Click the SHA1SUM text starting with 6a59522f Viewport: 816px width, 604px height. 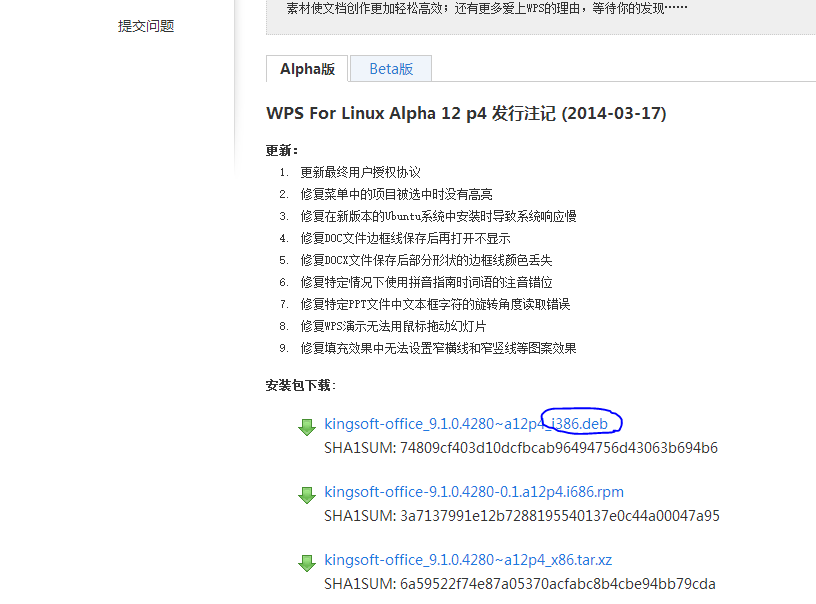tap(520, 584)
